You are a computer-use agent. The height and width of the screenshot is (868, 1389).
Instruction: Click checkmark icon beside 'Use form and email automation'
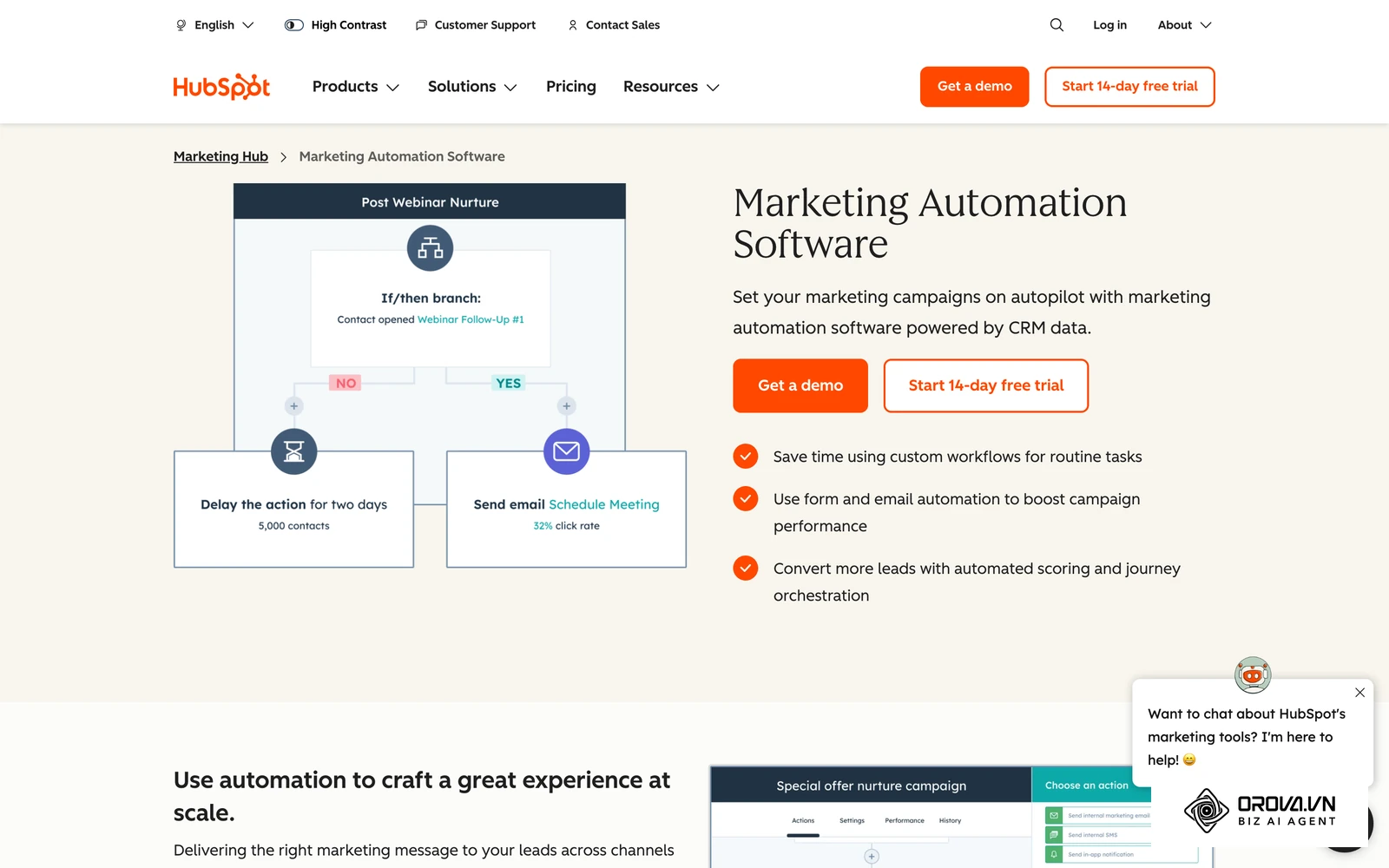coord(746,498)
